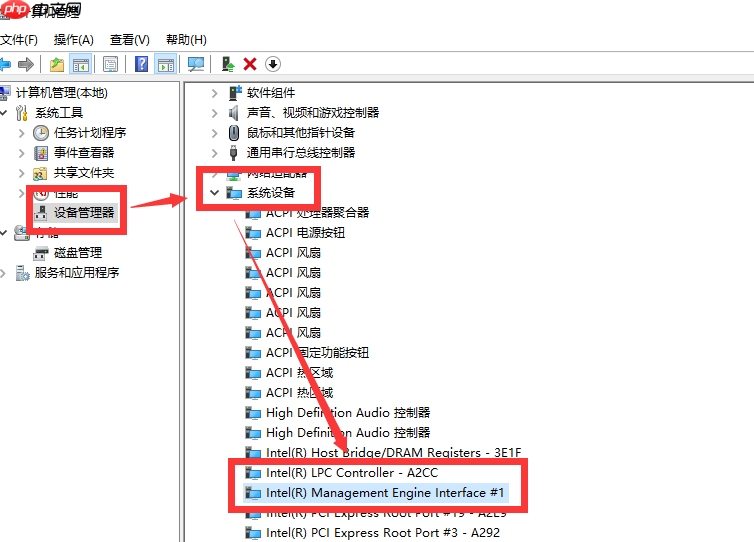Click the update driver icon with green arrow
The width and height of the screenshot is (754, 542).
[x=227, y=64]
